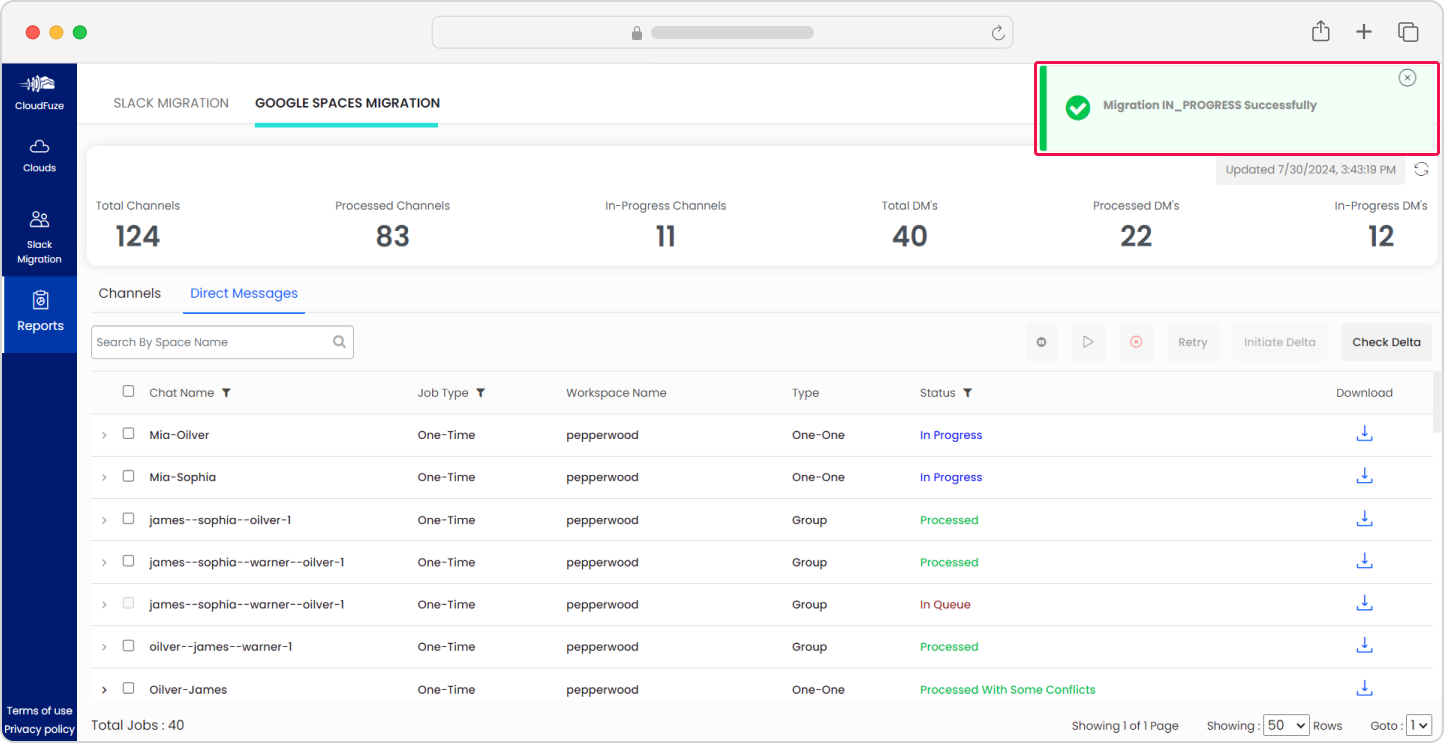The width and height of the screenshot is (1444, 743).
Task: Tick the Oilver-James checkbox
Action: coord(128,688)
